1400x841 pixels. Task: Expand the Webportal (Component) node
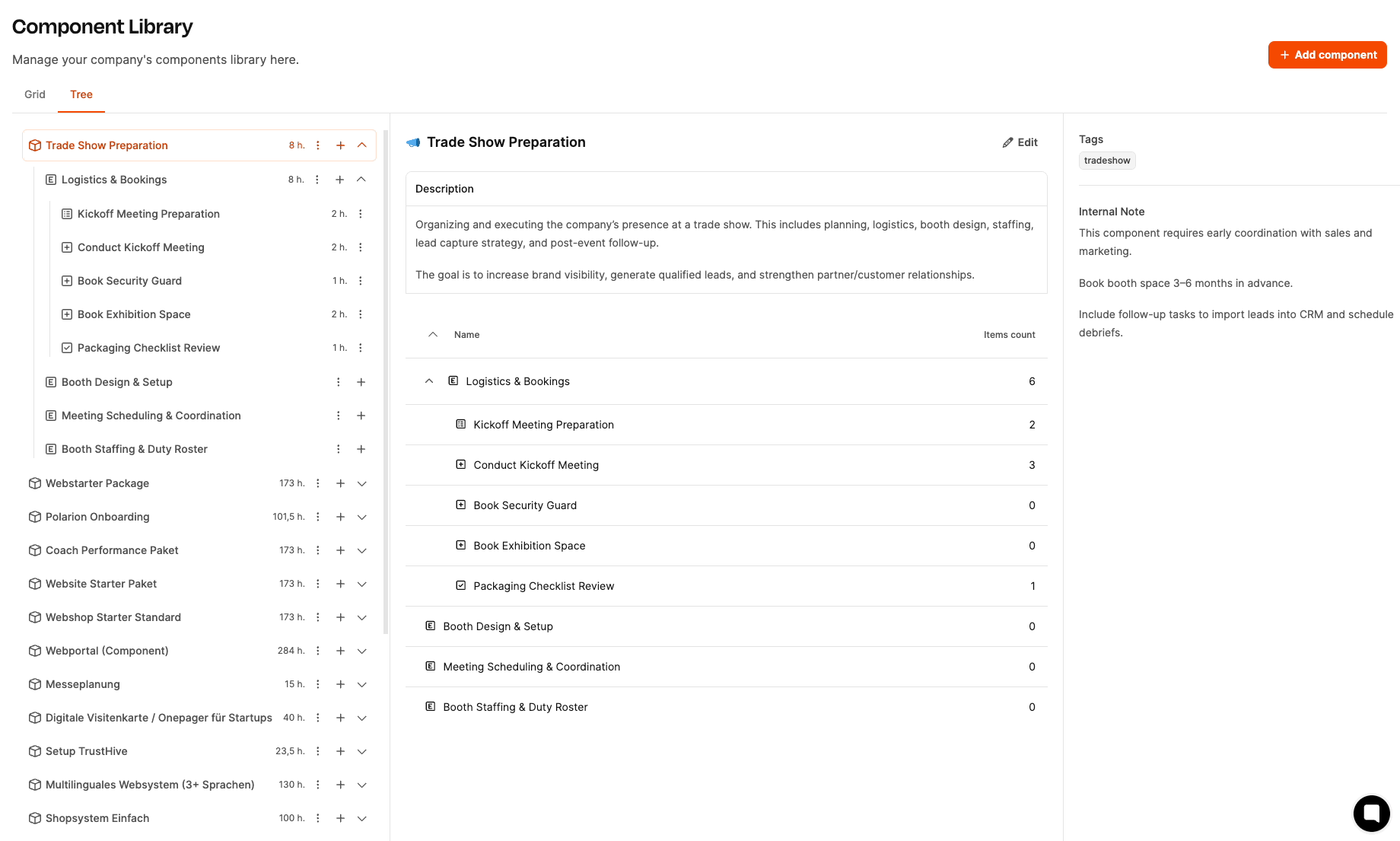click(362, 651)
